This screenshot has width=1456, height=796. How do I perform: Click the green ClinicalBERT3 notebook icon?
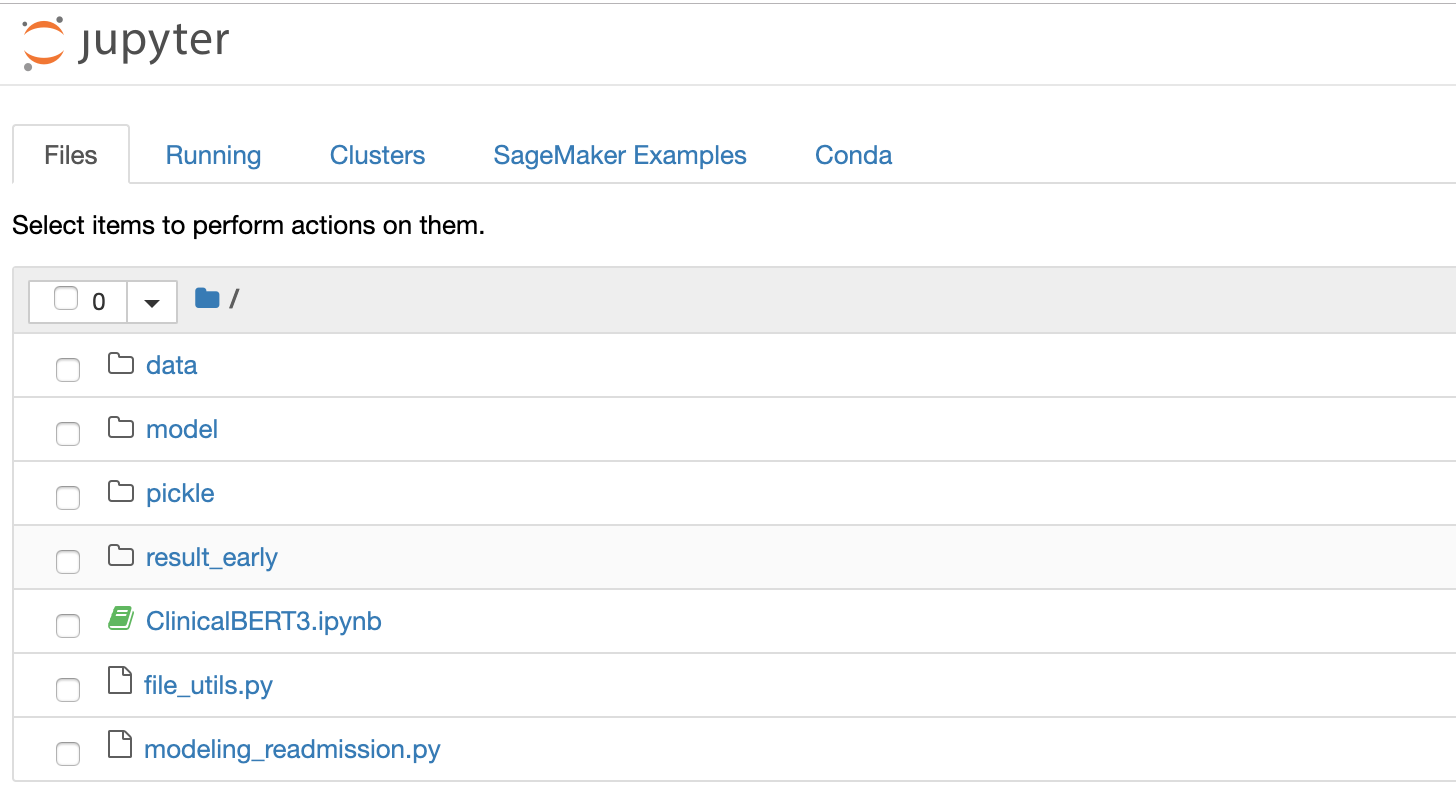tap(121, 620)
